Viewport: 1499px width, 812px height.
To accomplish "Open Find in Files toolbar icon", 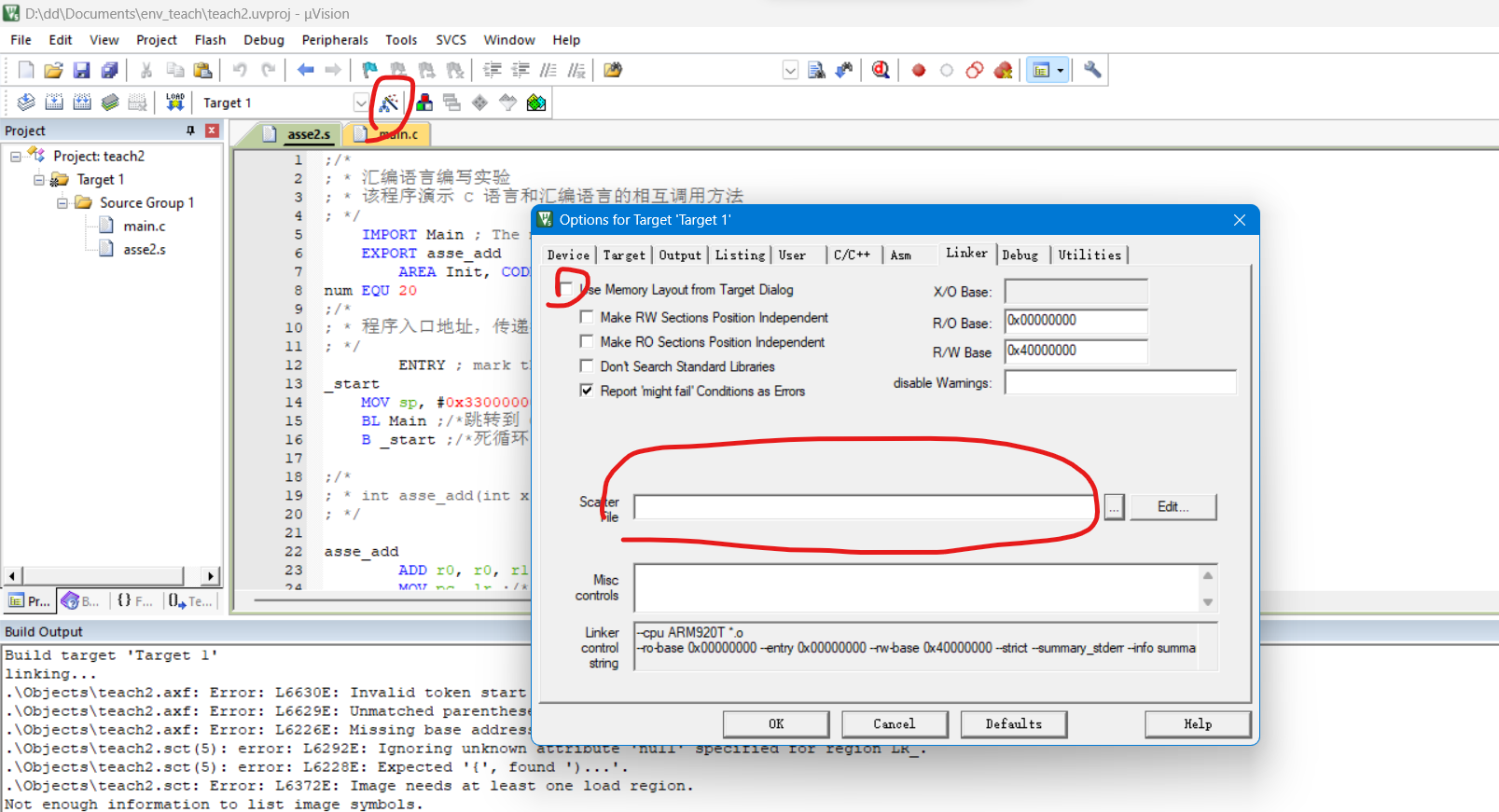I will pos(613,70).
